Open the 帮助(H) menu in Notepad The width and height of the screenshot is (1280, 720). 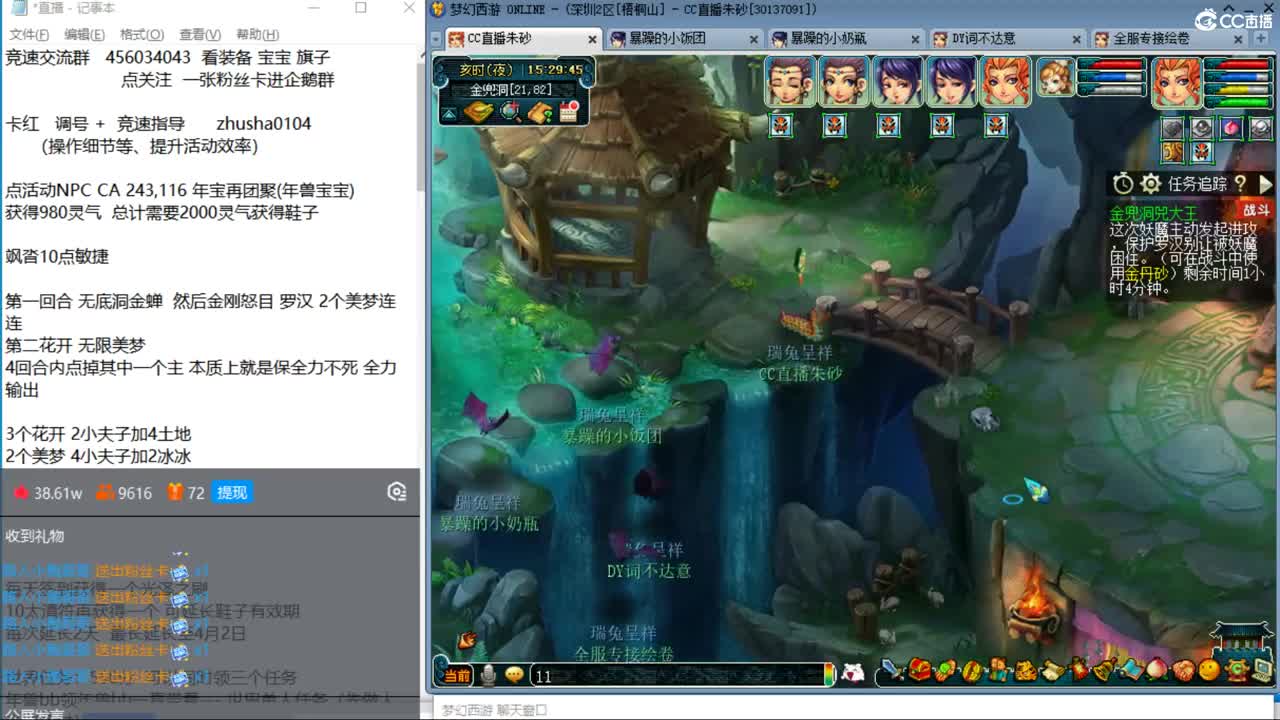(257, 34)
